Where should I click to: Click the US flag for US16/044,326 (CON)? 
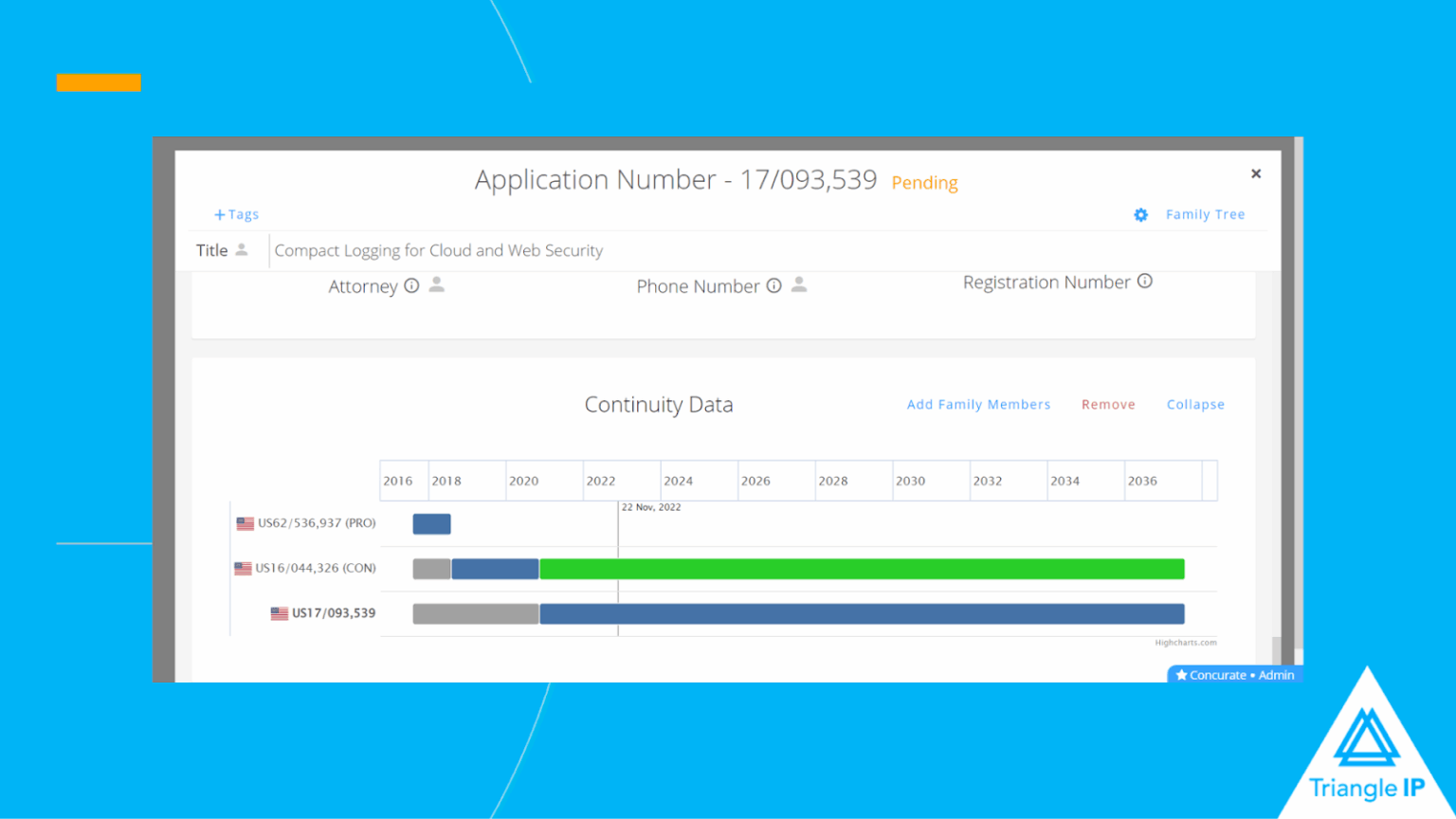pos(243,569)
